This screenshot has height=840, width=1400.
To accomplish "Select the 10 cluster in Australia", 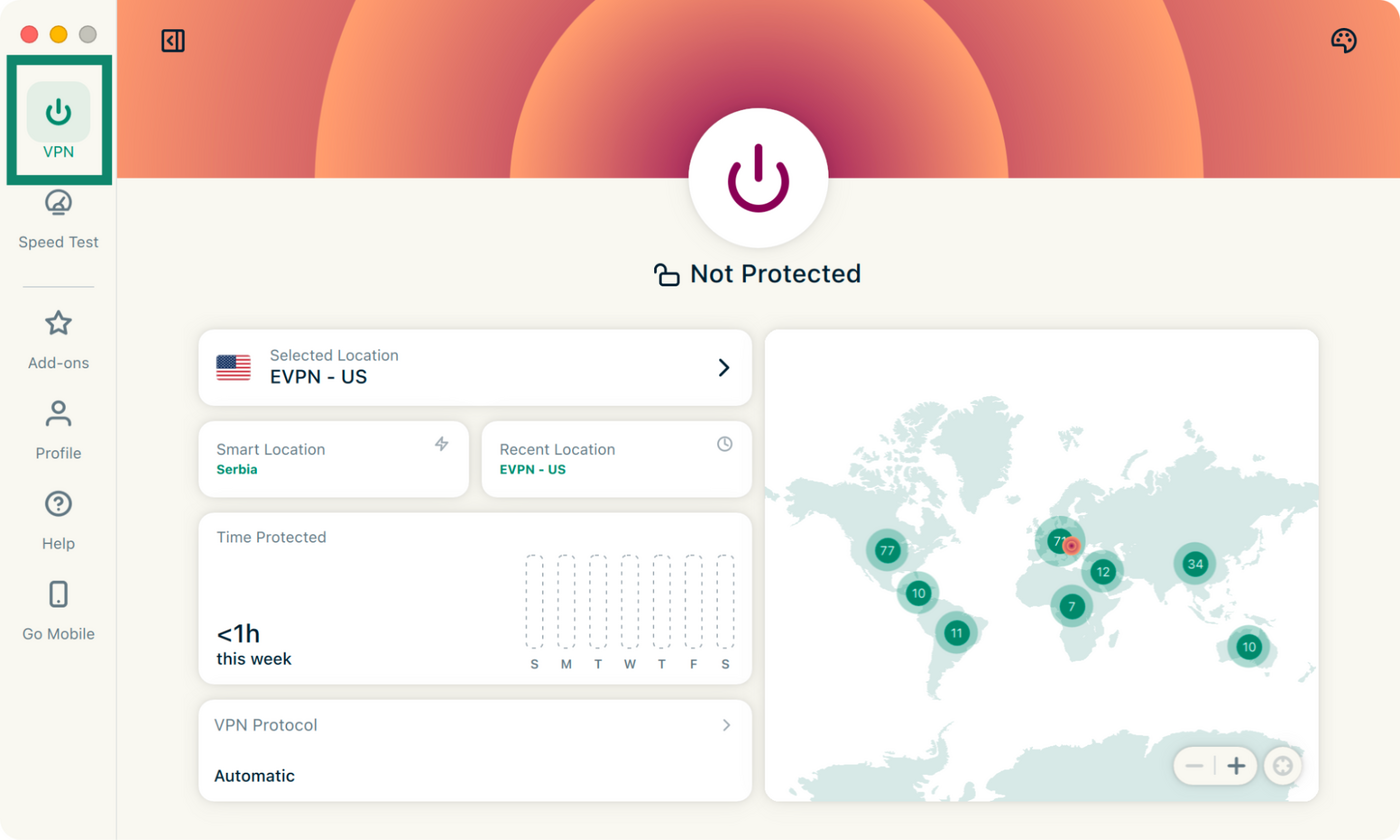I will click(1248, 647).
